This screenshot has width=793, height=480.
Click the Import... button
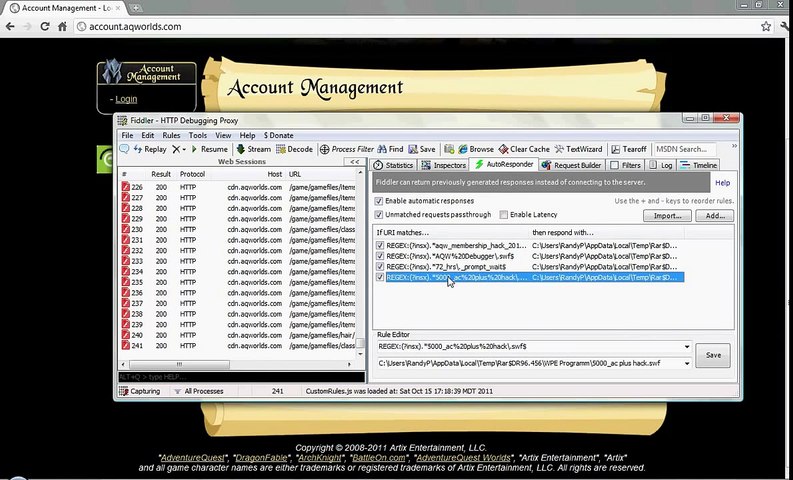click(x=667, y=216)
